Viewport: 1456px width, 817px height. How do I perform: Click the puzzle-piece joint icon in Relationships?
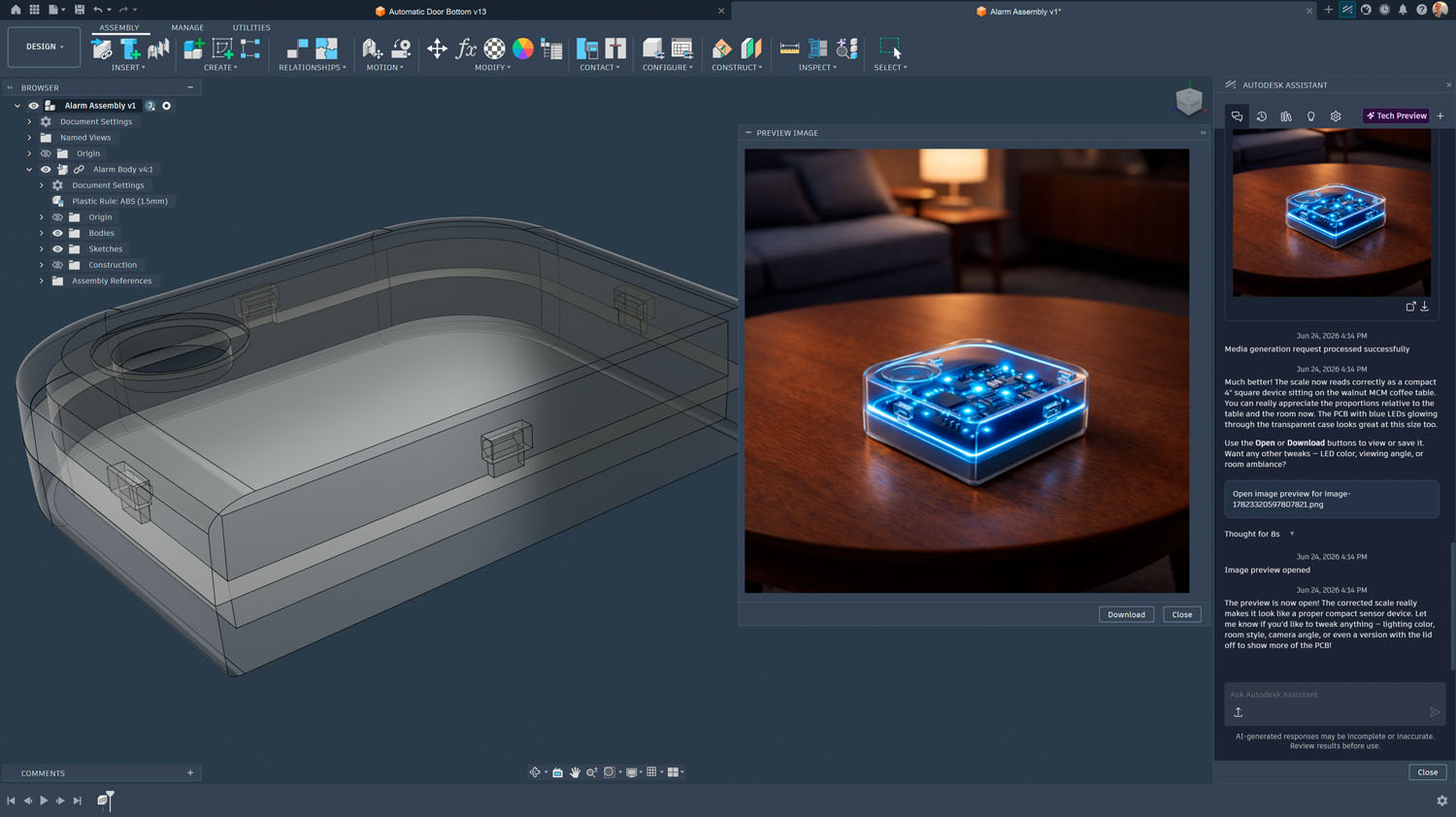(x=326, y=49)
